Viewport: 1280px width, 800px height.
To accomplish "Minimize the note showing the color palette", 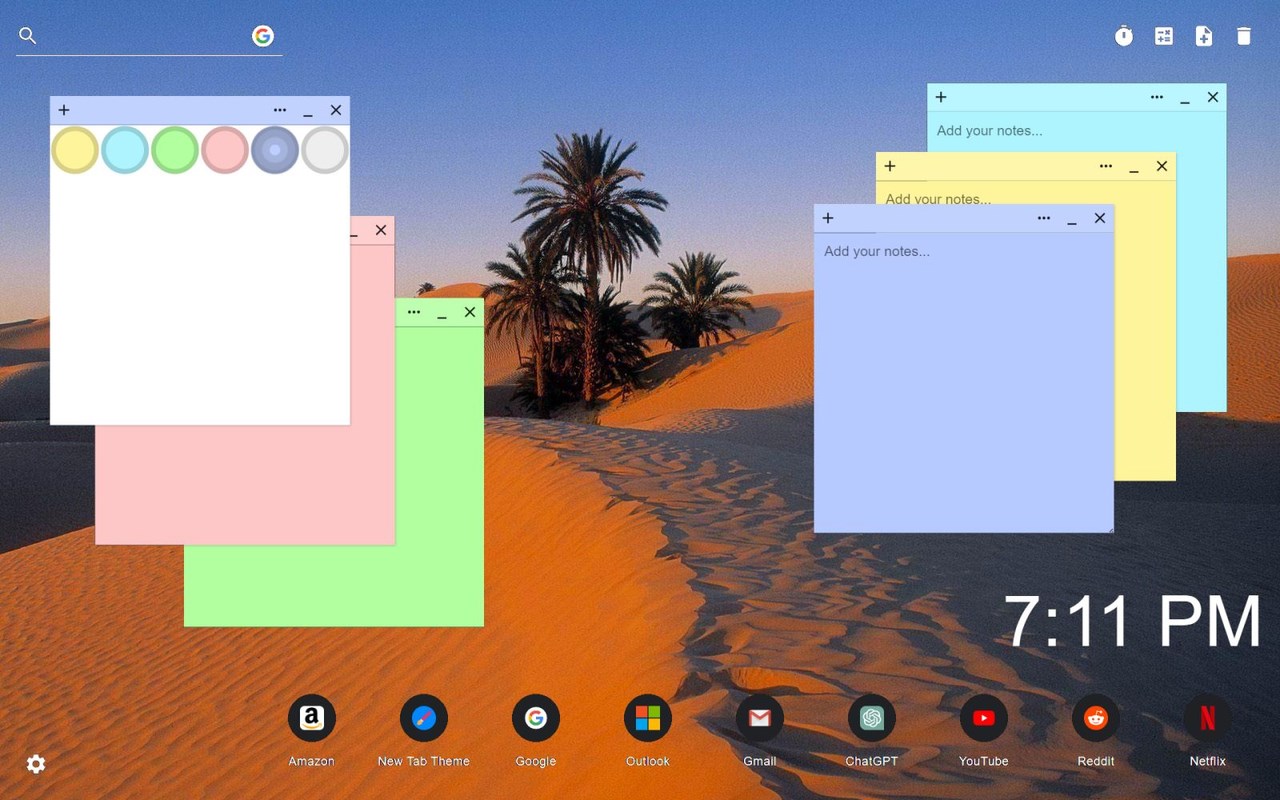I will [x=308, y=112].
